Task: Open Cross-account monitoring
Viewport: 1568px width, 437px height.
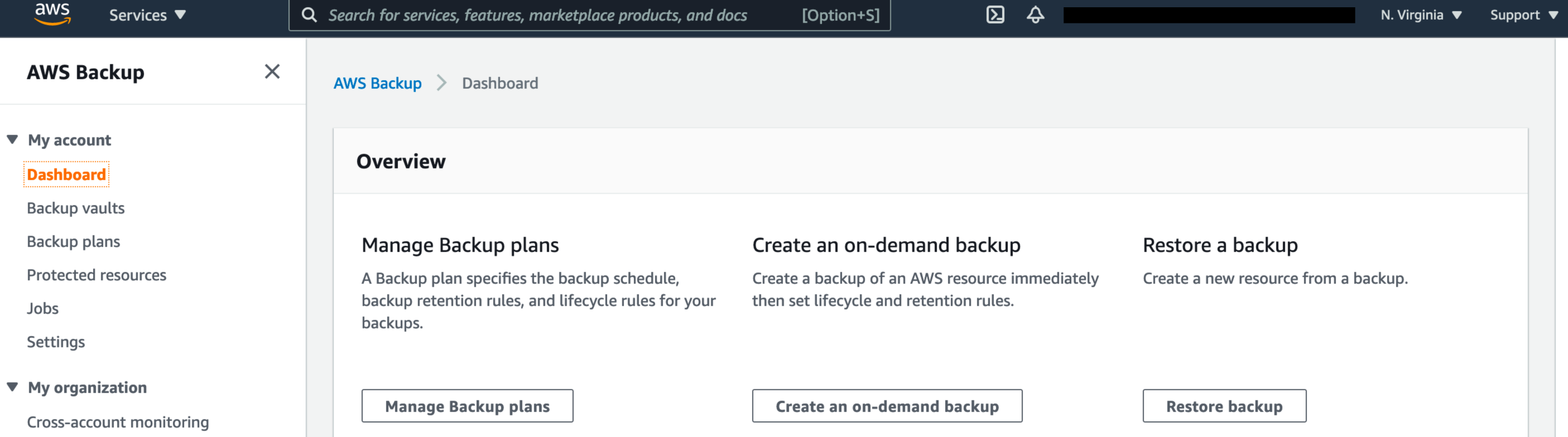Action: pos(118,422)
